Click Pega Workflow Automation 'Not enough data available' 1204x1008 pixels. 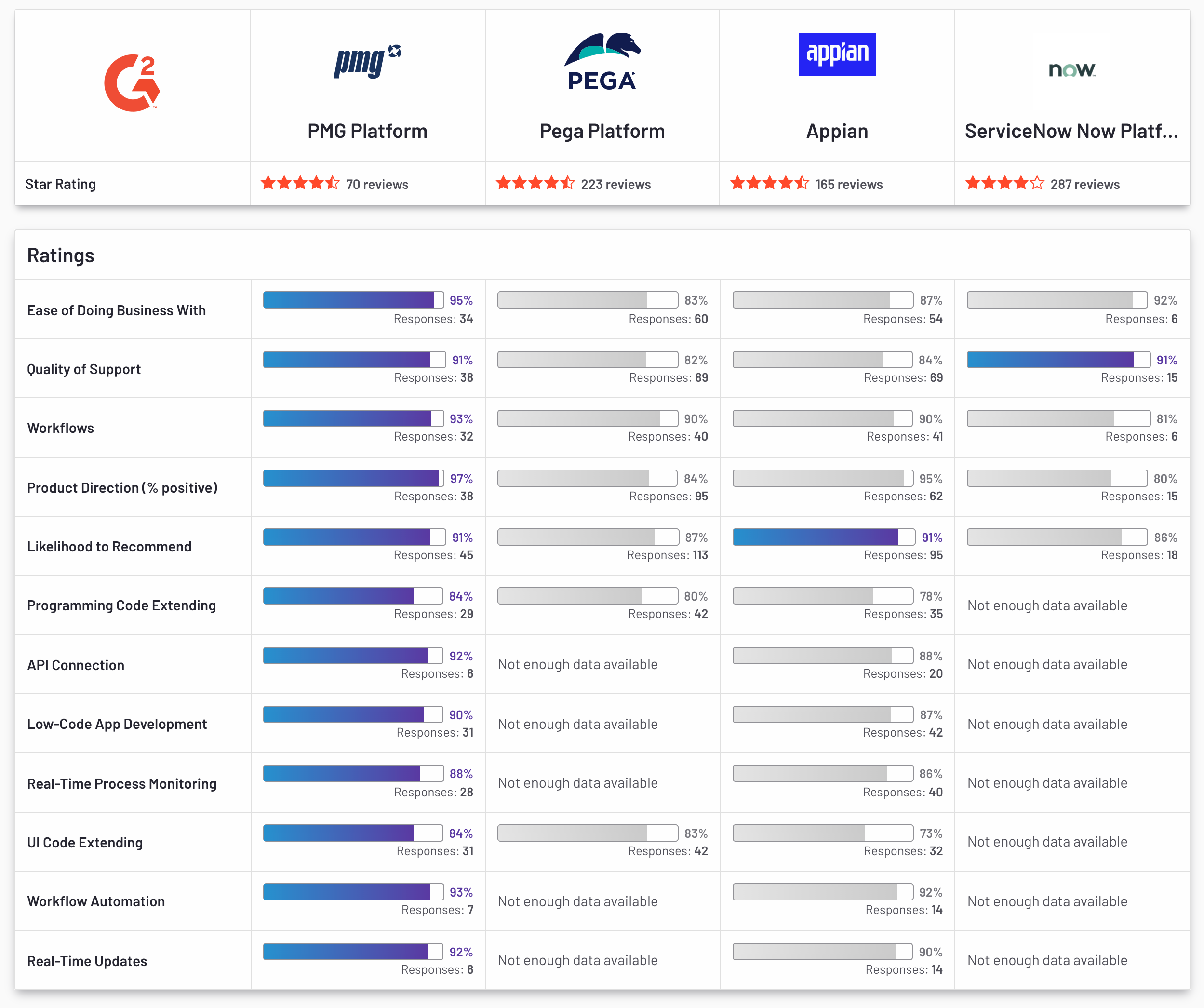pyautogui.click(x=577, y=901)
